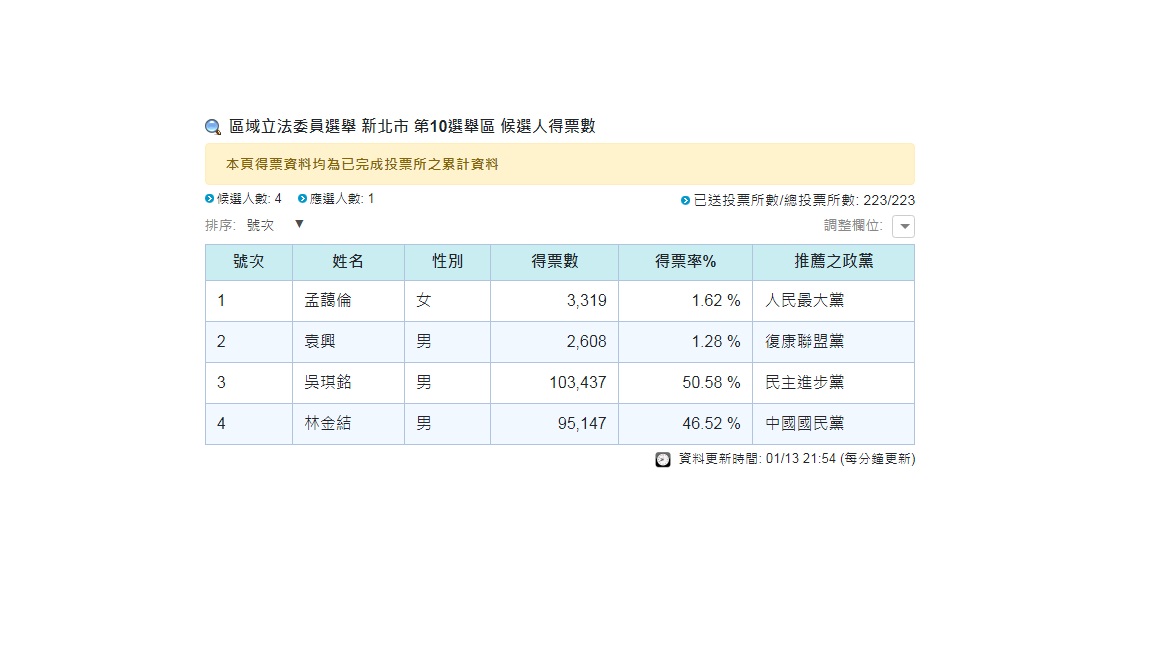
Task: Click number 2 in 袁興 row
Action: tap(221, 342)
